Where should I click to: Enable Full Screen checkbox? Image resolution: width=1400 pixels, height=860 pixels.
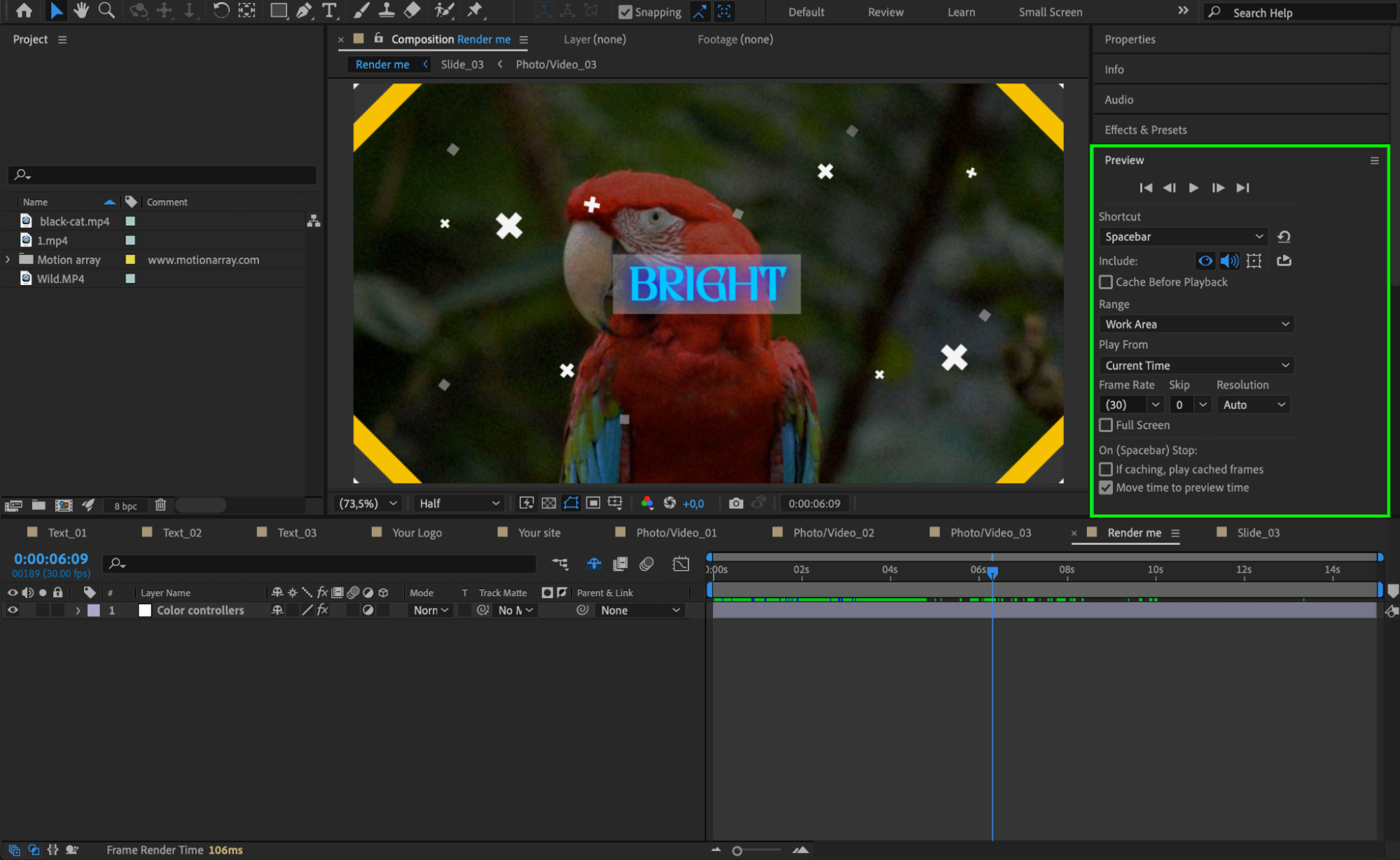pyautogui.click(x=1106, y=425)
